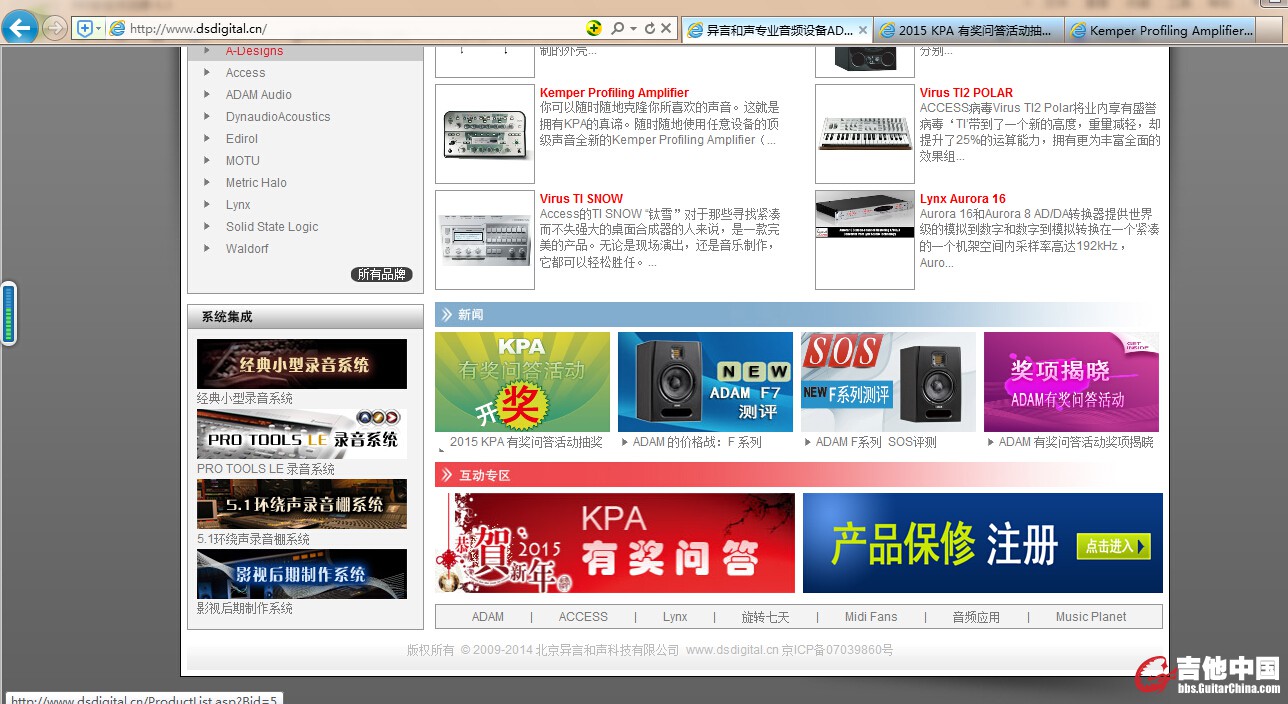Click the Virus TI2 POLAR keyboard image

point(865,134)
